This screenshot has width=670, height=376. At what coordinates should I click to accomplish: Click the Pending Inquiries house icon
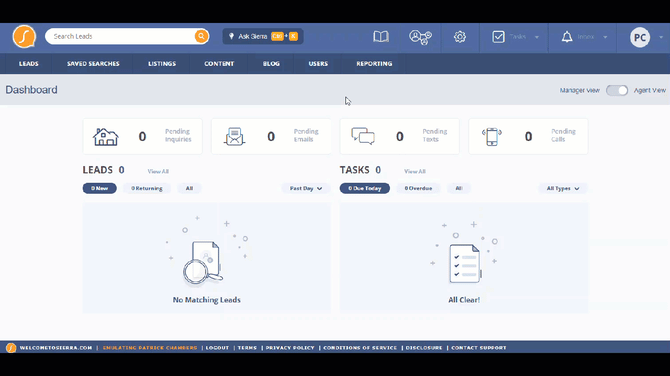click(106, 137)
